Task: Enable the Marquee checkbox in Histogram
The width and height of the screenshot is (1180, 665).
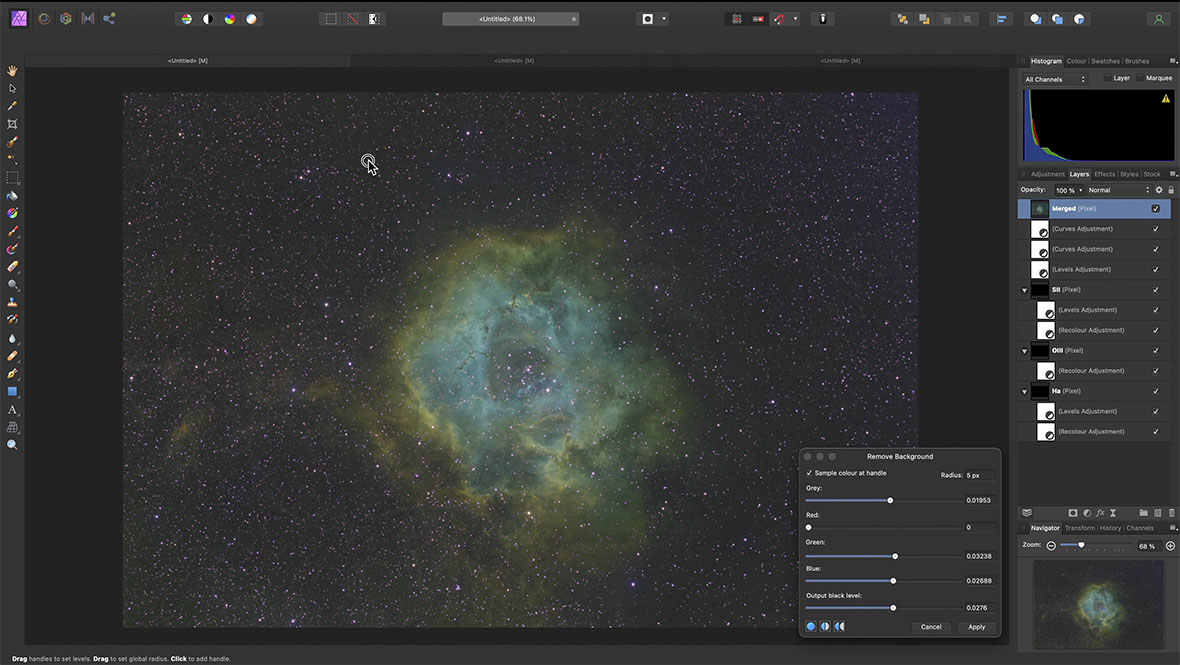Action: tap(1141, 78)
